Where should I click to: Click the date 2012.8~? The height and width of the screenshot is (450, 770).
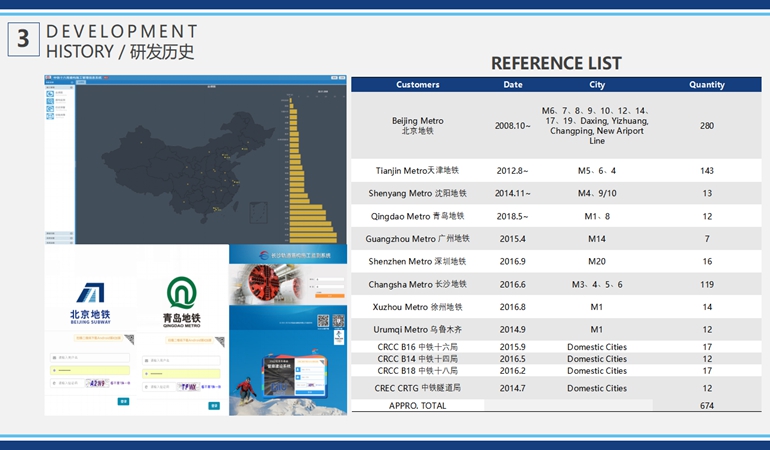513,170
